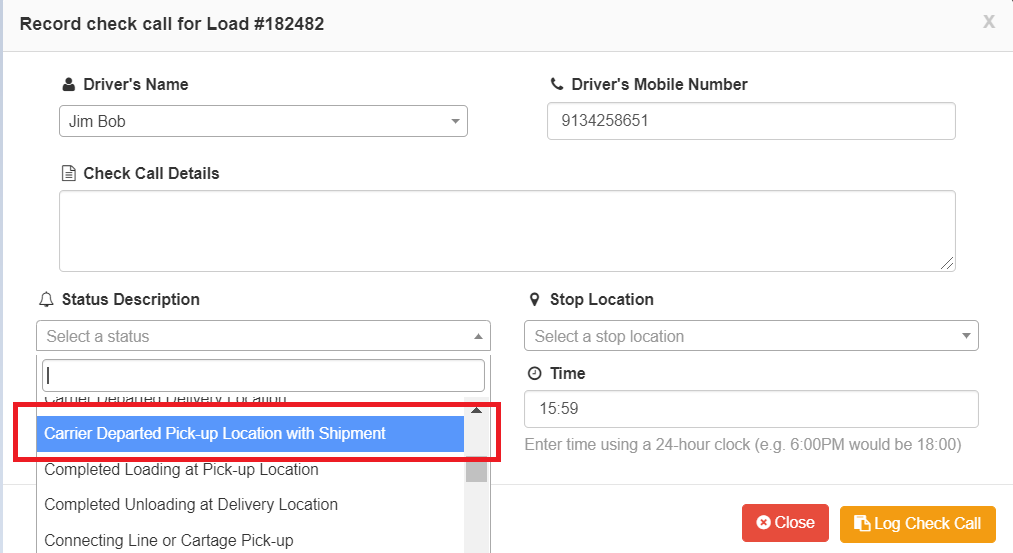Click the orange Log Check Call button
Screen dimensions: 1013x553
click(x=917, y=524)
